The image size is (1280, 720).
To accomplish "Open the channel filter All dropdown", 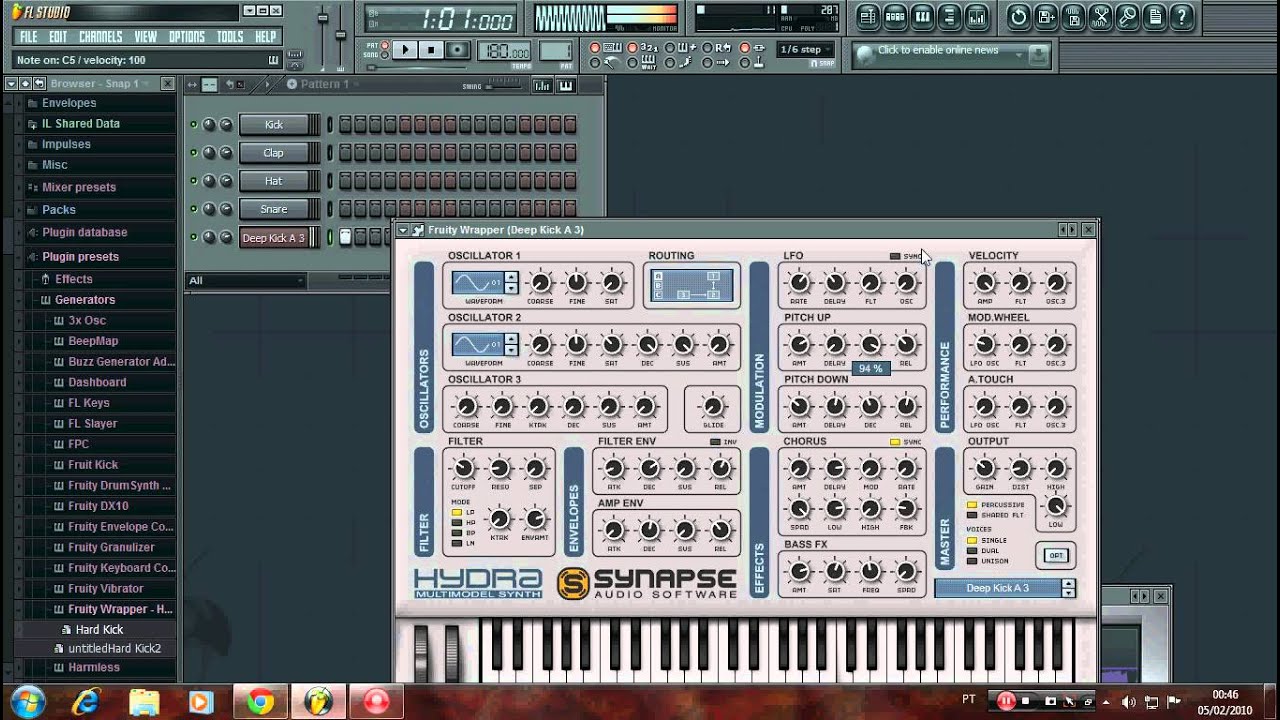I will pos(246,281).
